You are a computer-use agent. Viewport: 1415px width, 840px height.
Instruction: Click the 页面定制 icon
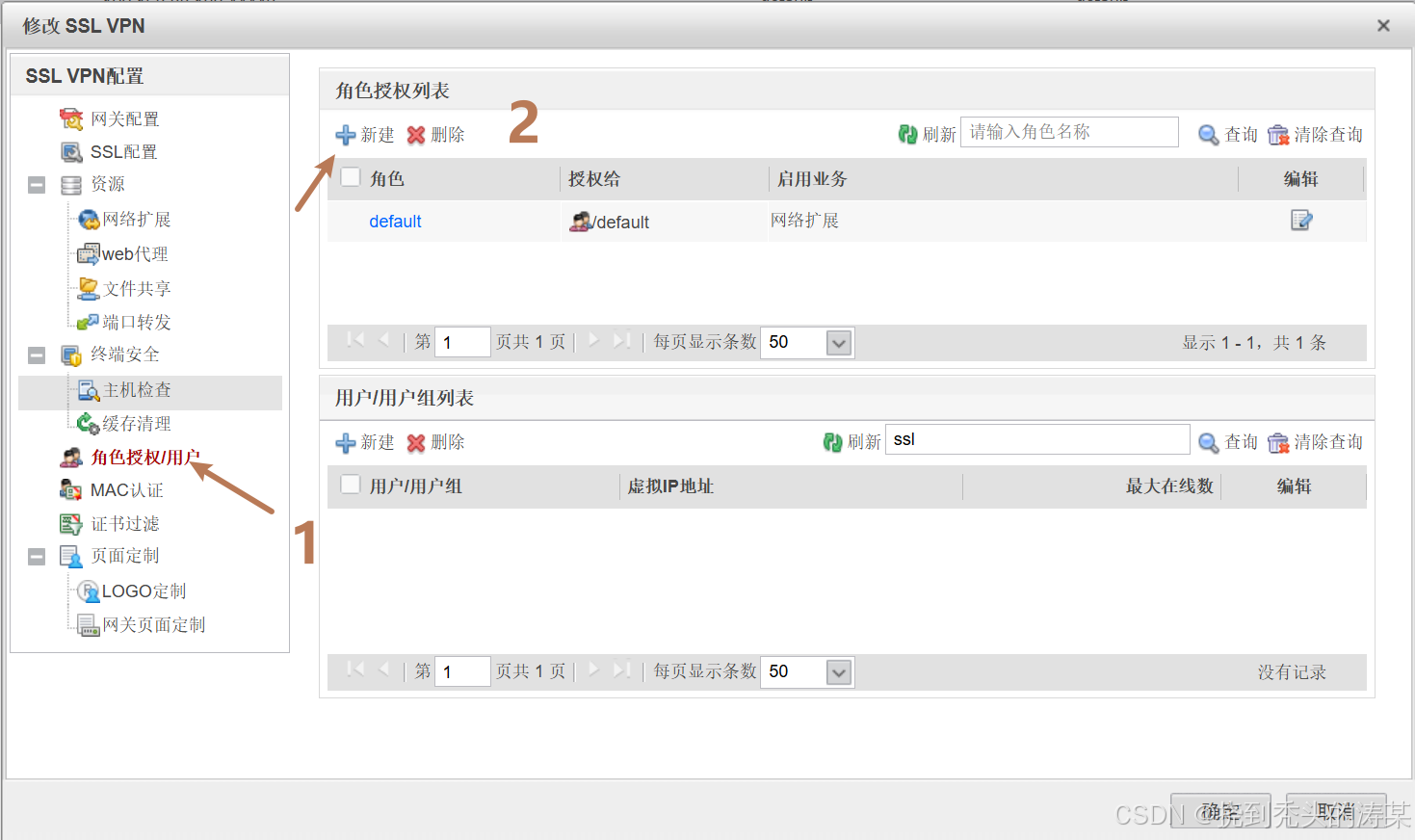(x=71, y=557)
